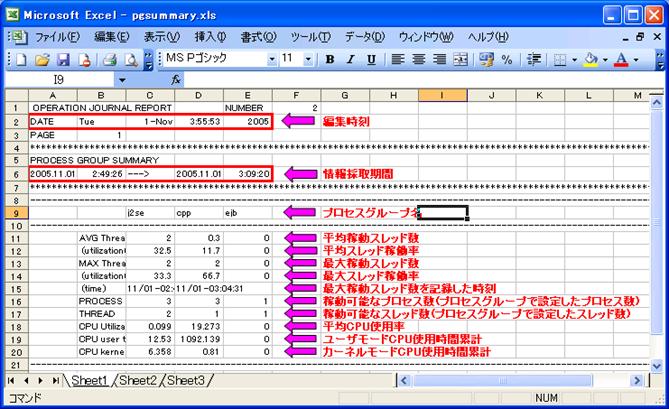Click horizontal scrollbar right arrow
Image resolution: width=669 pixels, height=409 pixels.
point(637,380)
